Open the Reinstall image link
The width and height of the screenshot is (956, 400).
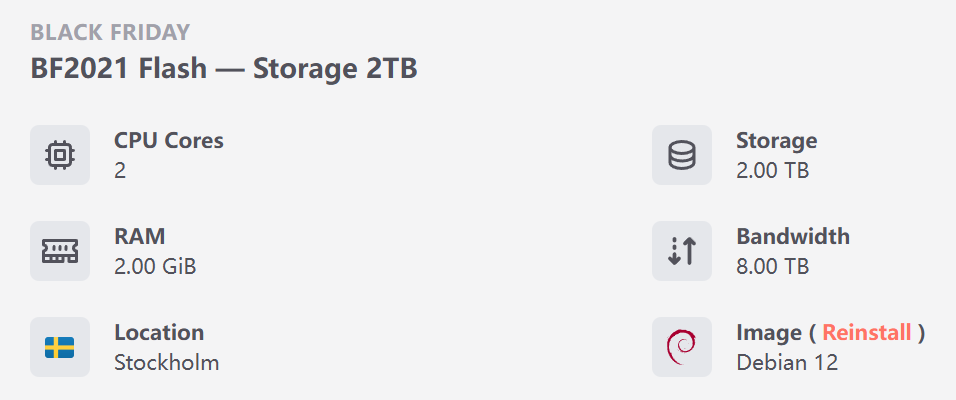[866, 332]
